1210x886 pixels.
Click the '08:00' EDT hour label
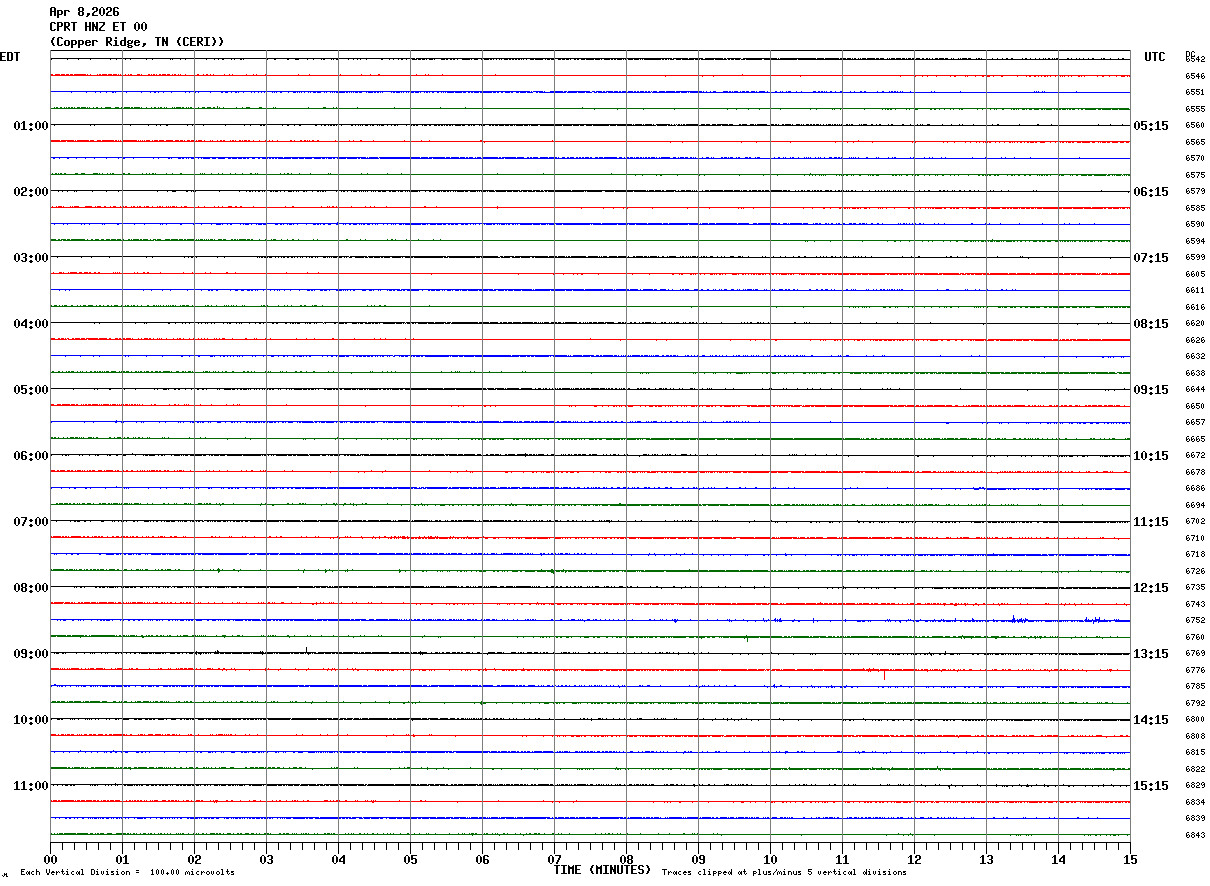click(x=30, y=588)
